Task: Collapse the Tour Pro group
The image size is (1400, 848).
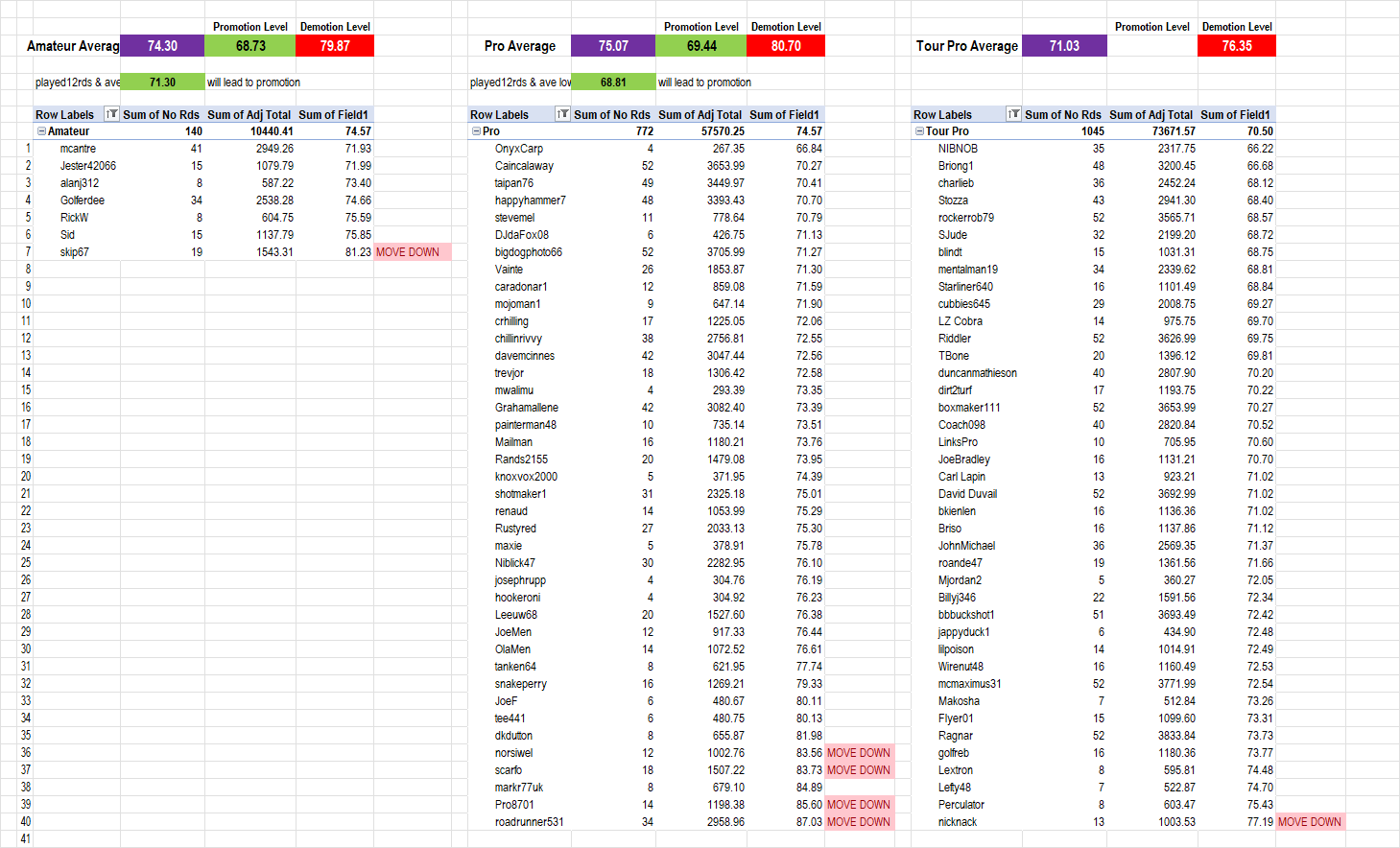Action: [919, 131]
